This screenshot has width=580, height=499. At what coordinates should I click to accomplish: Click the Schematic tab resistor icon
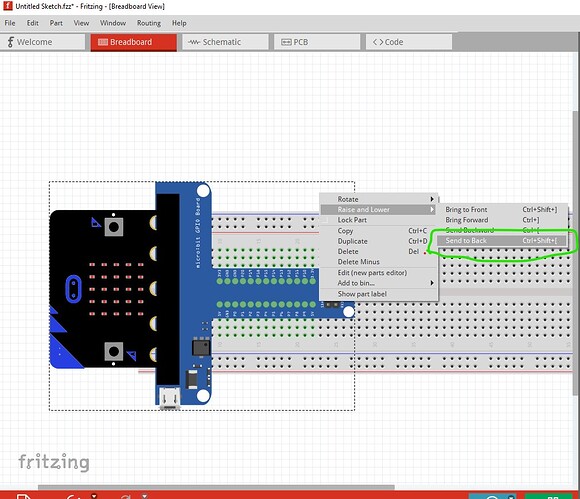(194, 42)
